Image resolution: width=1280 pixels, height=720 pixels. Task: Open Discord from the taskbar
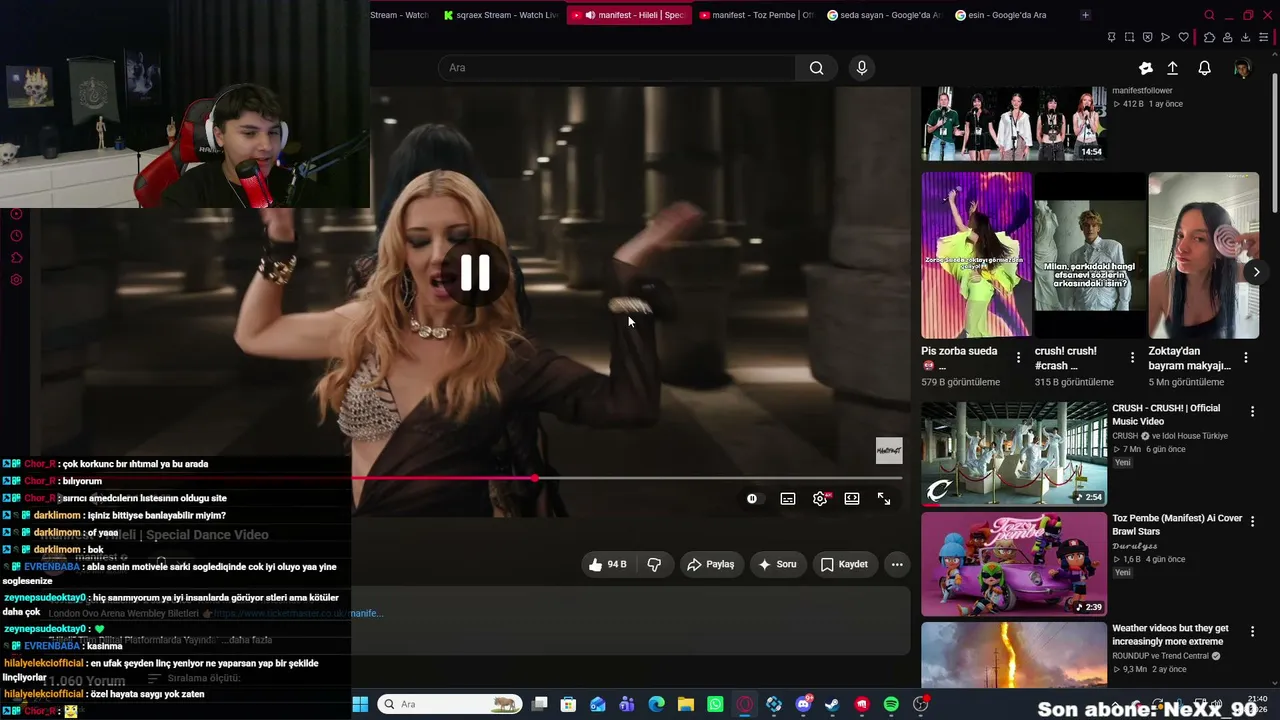click(x=803, y=704)
